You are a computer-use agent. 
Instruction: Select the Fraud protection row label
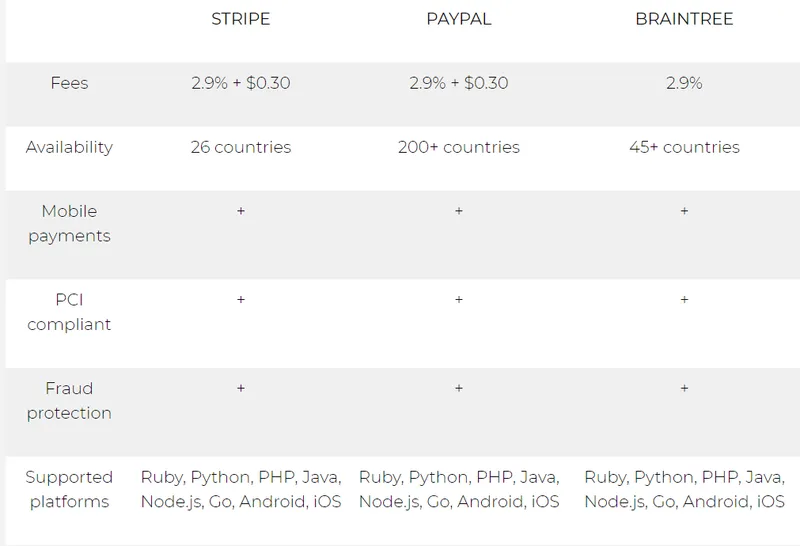point(69,401)
